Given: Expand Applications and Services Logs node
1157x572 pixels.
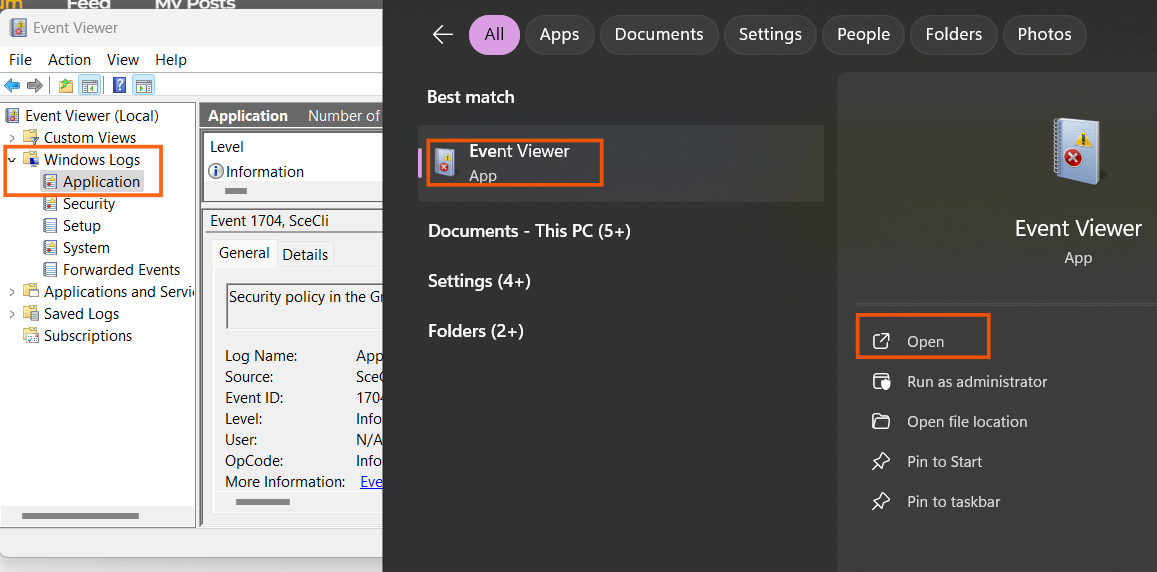Looking at the screenshot, I should pyautogui.click(x=12, y=292).
